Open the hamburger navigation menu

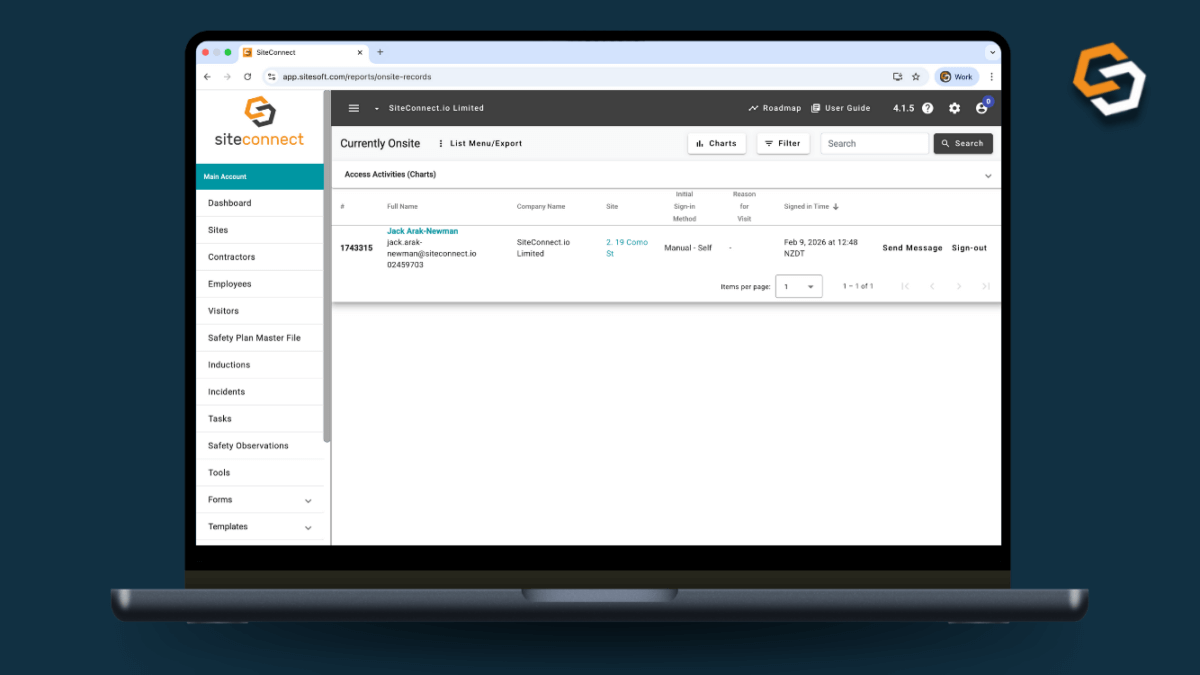353,108
